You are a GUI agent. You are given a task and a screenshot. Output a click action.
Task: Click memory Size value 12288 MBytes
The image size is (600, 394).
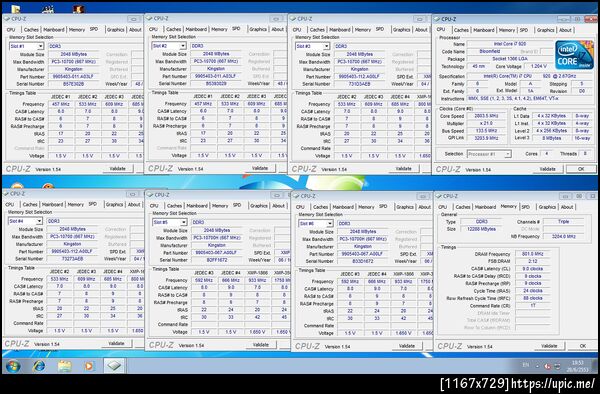pos(481,229)
